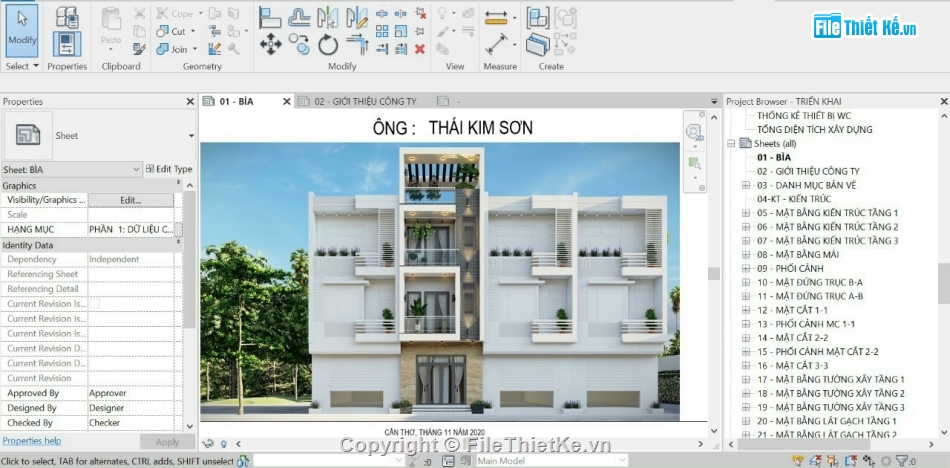Open the Properties help link
Image resolution: width=950 pixels, height=468 pixels.
coord(32,441)
